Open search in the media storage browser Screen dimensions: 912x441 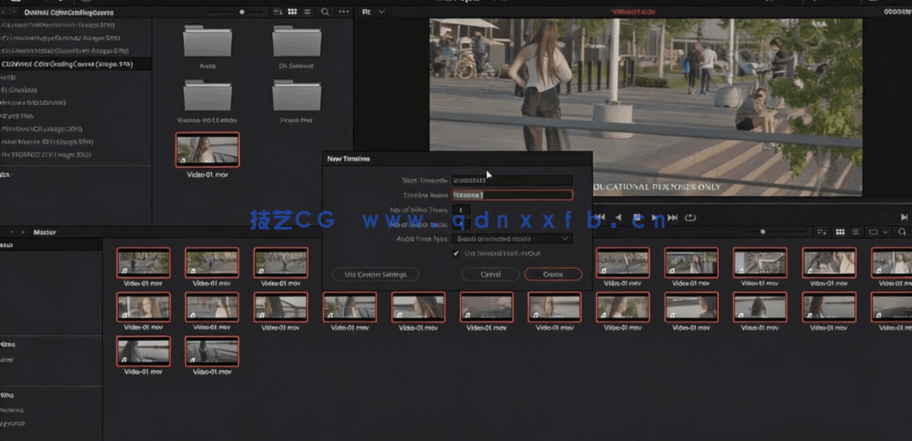coord(325,12)
